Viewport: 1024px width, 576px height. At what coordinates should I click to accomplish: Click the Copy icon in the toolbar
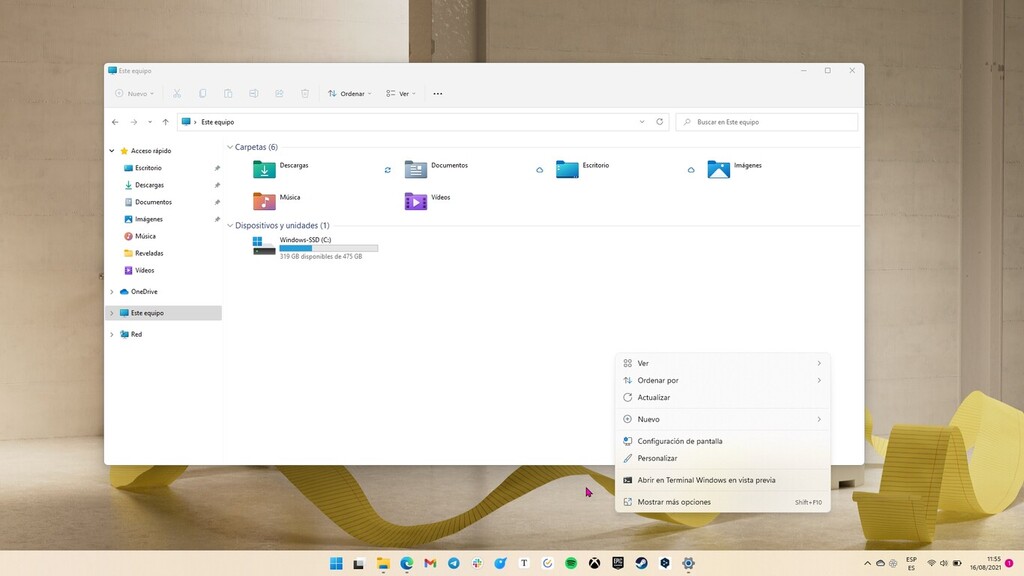(x=202, y=93)
